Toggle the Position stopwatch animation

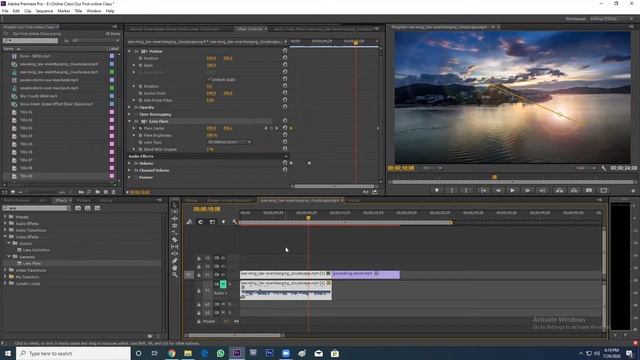[140, 58]
